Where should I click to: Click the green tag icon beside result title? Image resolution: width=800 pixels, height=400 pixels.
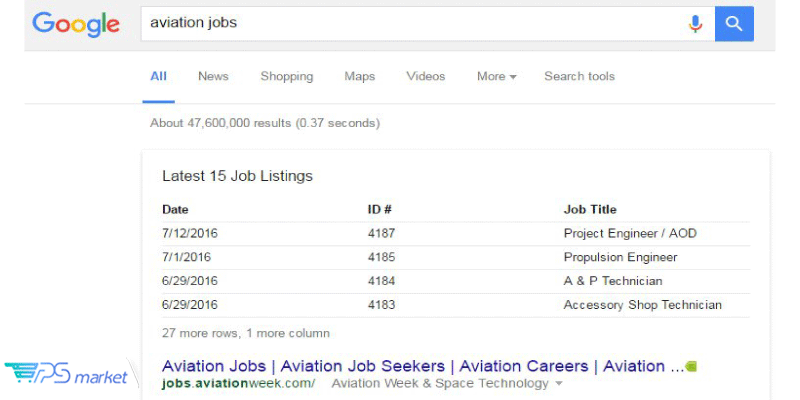pyautogui.click(x=691, y=366)
